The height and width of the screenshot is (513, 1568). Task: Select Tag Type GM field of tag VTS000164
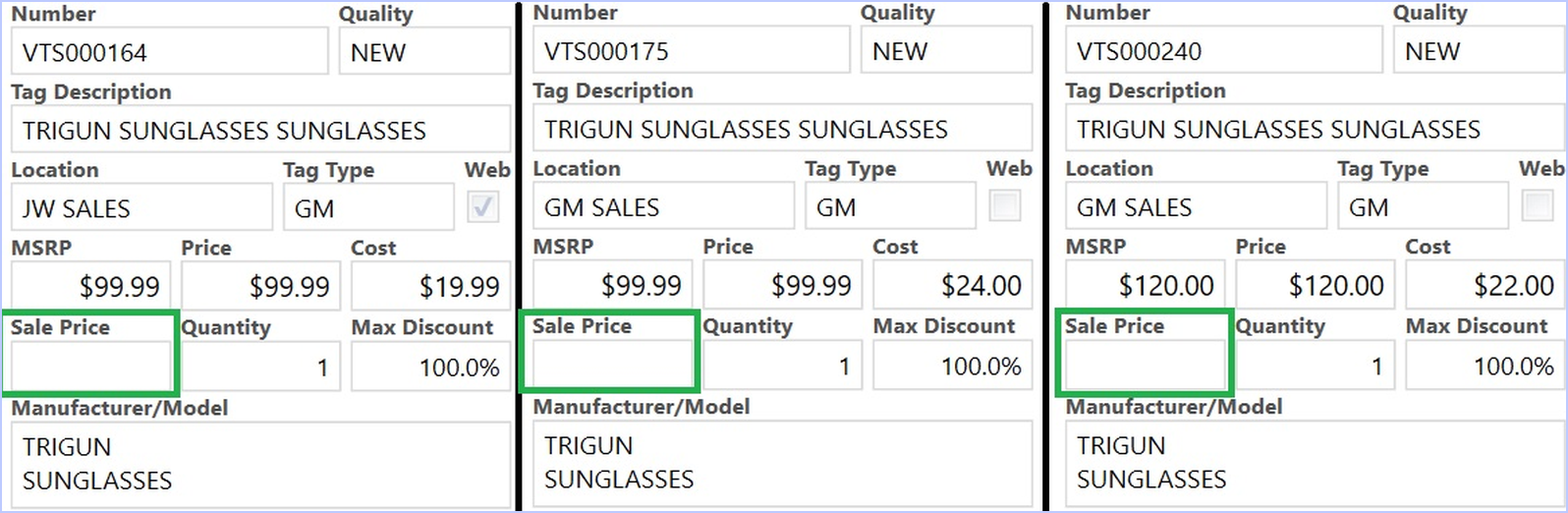pyautogui.click(x=368, y=207)
